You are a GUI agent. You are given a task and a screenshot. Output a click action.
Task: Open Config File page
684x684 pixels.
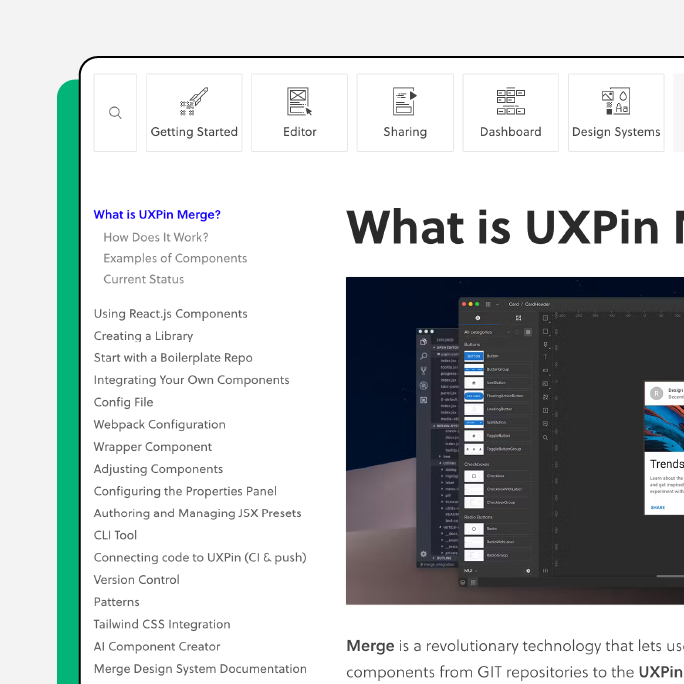pos(123,402)
